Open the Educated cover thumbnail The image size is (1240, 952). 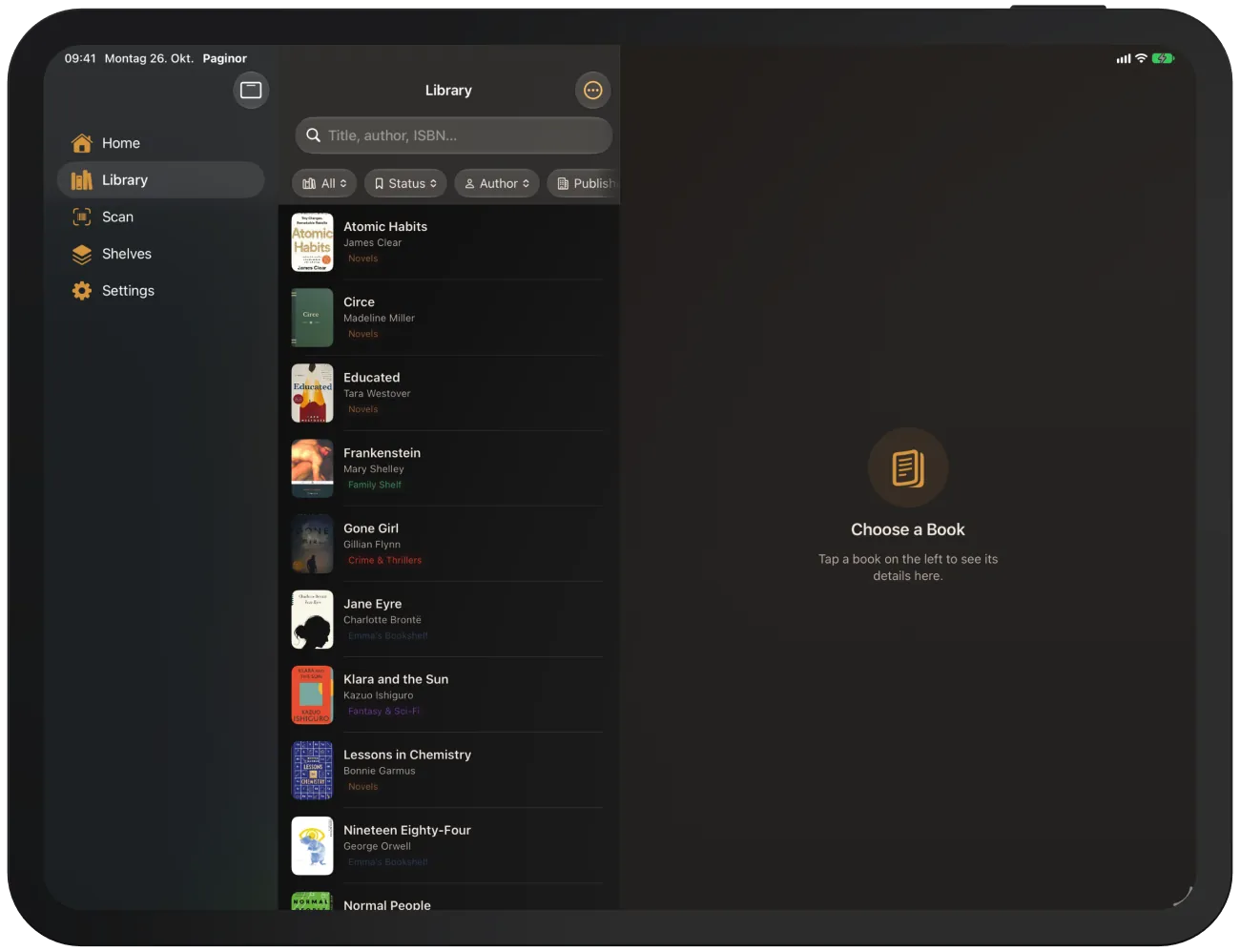point(312,393)
